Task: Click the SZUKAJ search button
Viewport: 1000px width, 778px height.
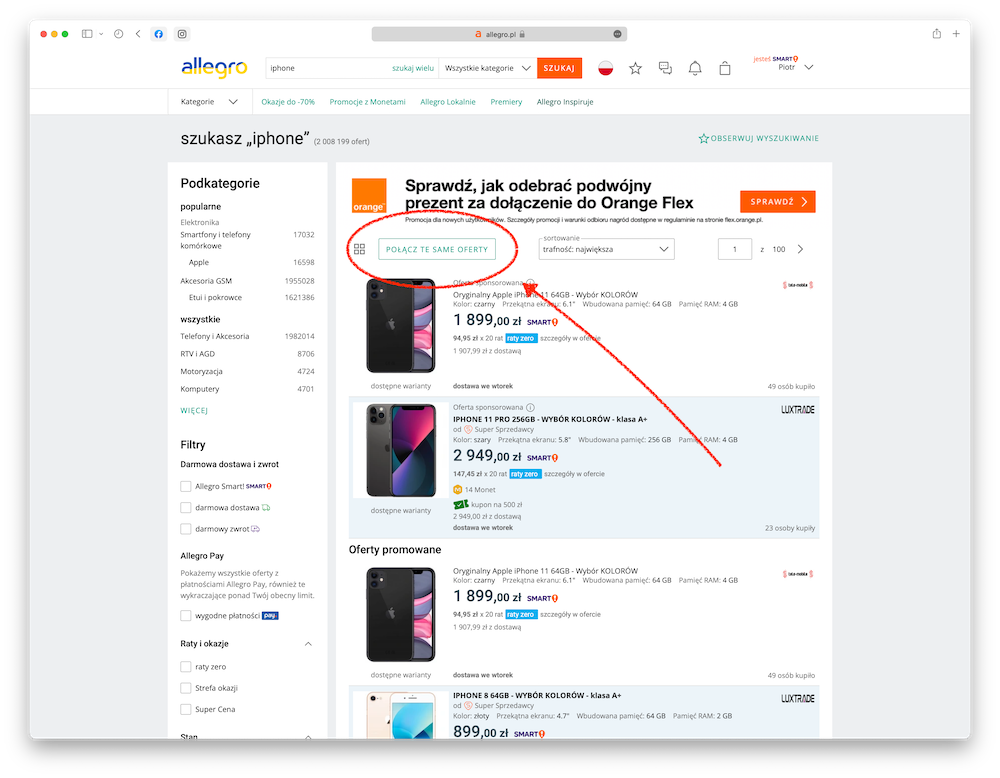Action: 559,68
